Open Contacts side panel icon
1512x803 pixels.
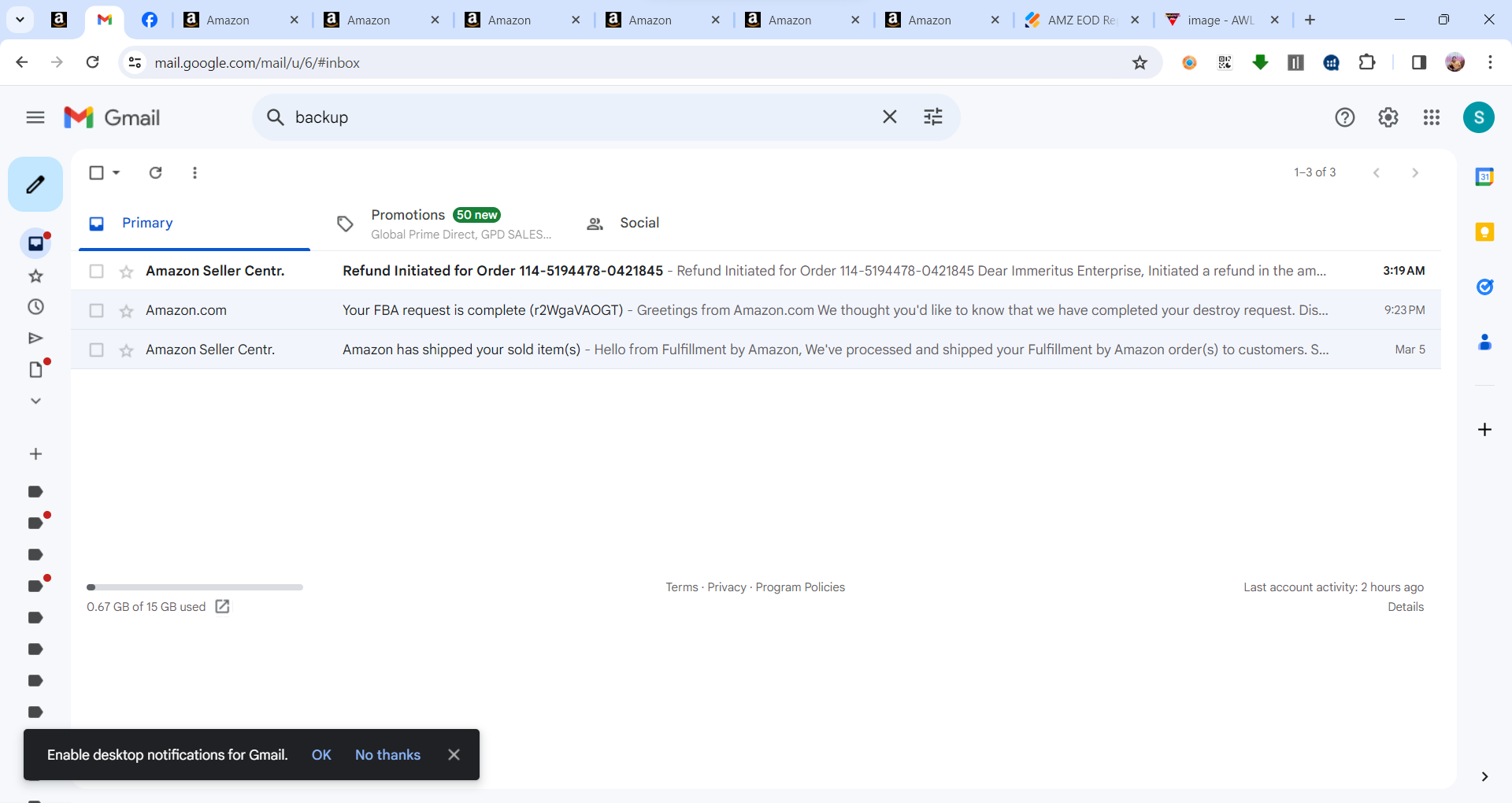1484,342
